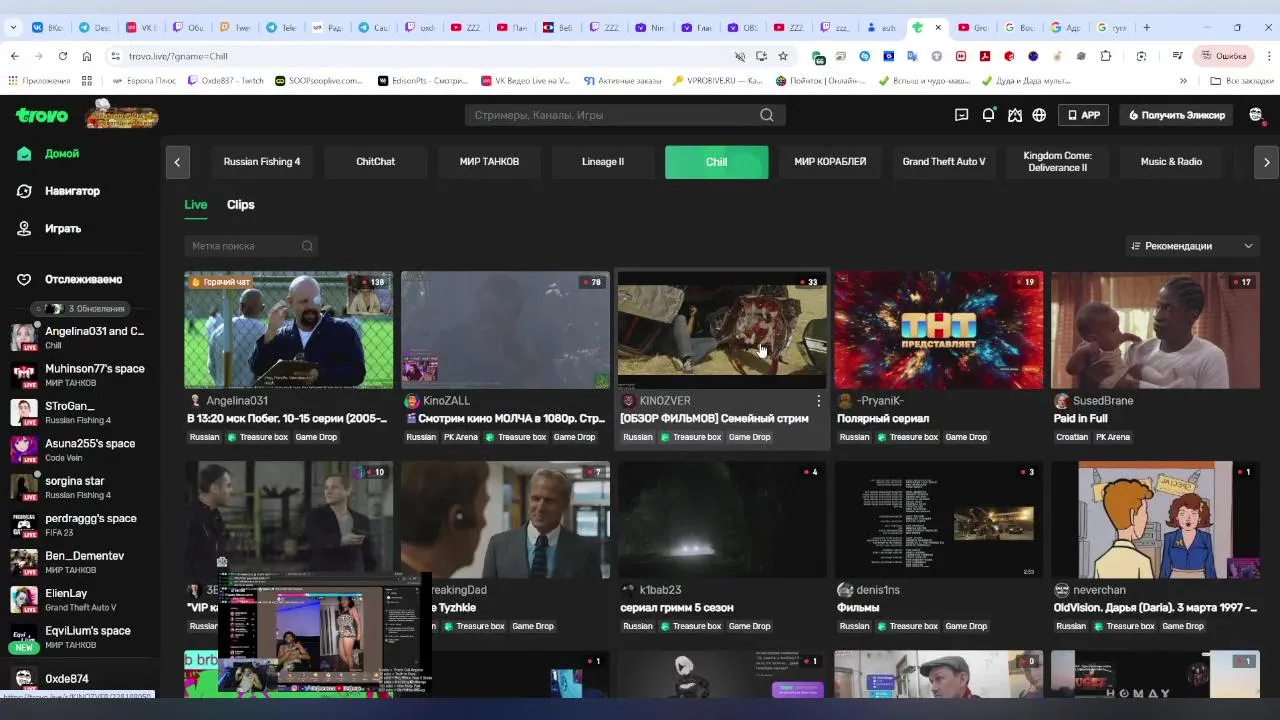This screenshot has height=720, width=1280.
Task: Open the neverchan Daria cartoon thumbnail
Action: [1155, 519]
